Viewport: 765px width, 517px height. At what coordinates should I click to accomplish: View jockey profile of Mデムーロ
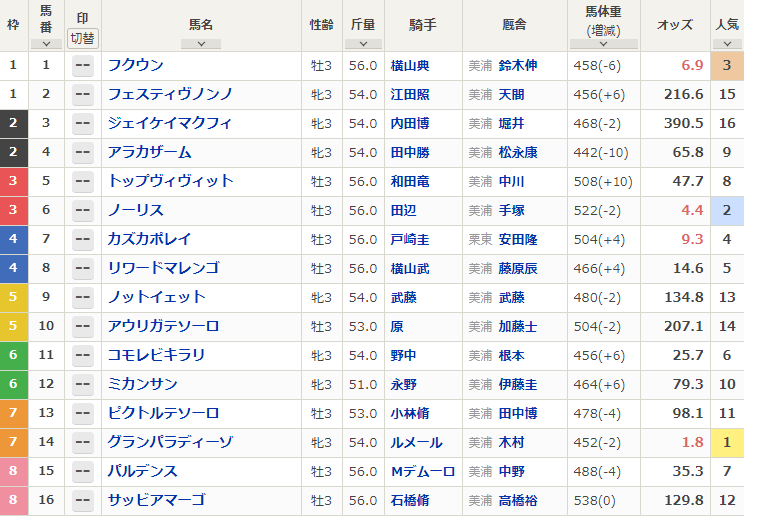tap(422, 472)
